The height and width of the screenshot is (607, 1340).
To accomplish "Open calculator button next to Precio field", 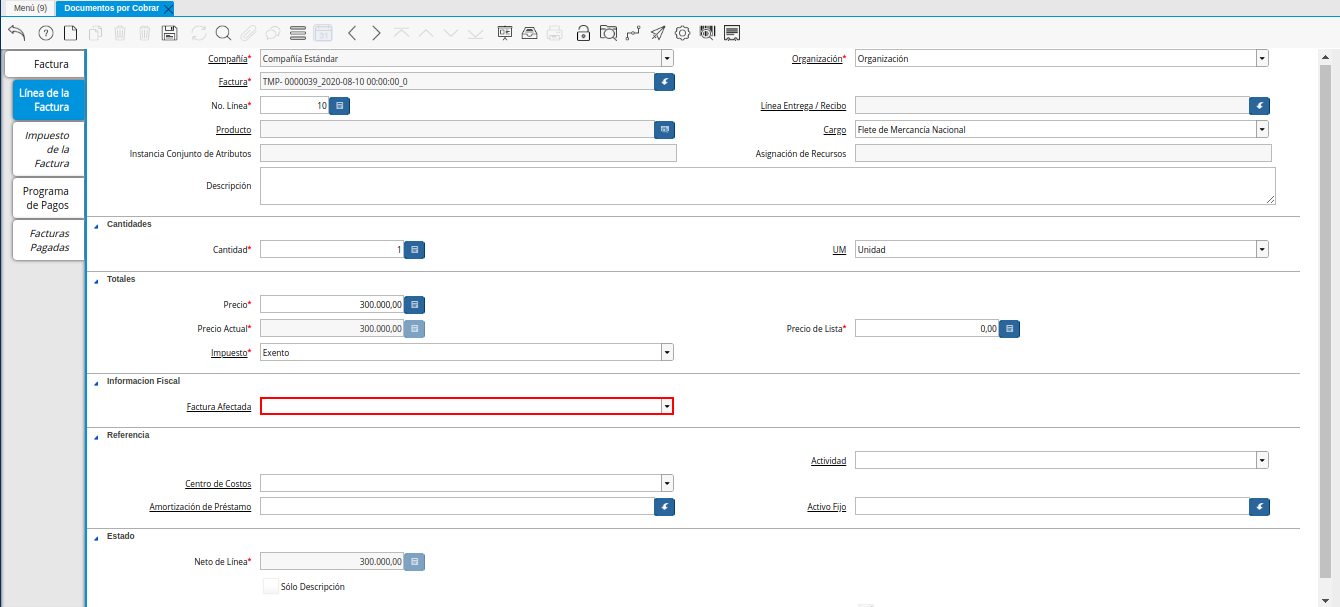I will tap(415, 304).
